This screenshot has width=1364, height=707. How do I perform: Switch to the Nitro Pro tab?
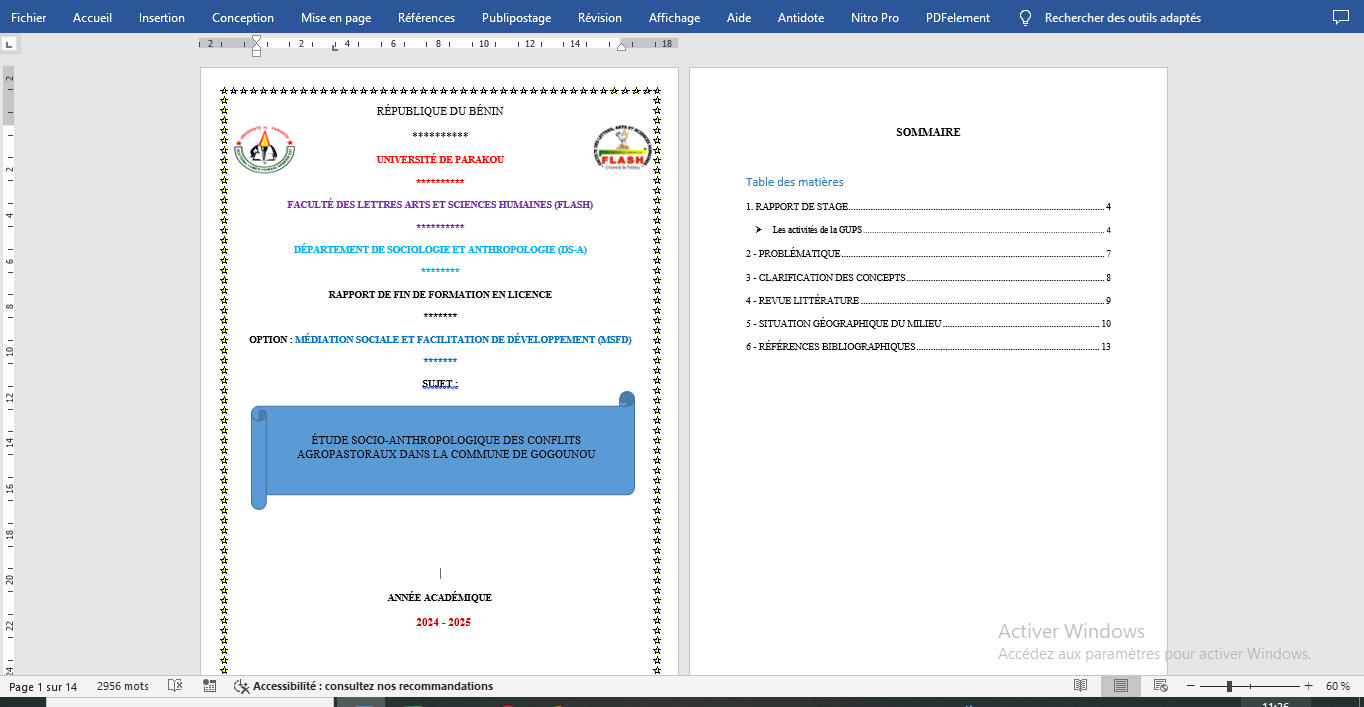pos(875,18)
